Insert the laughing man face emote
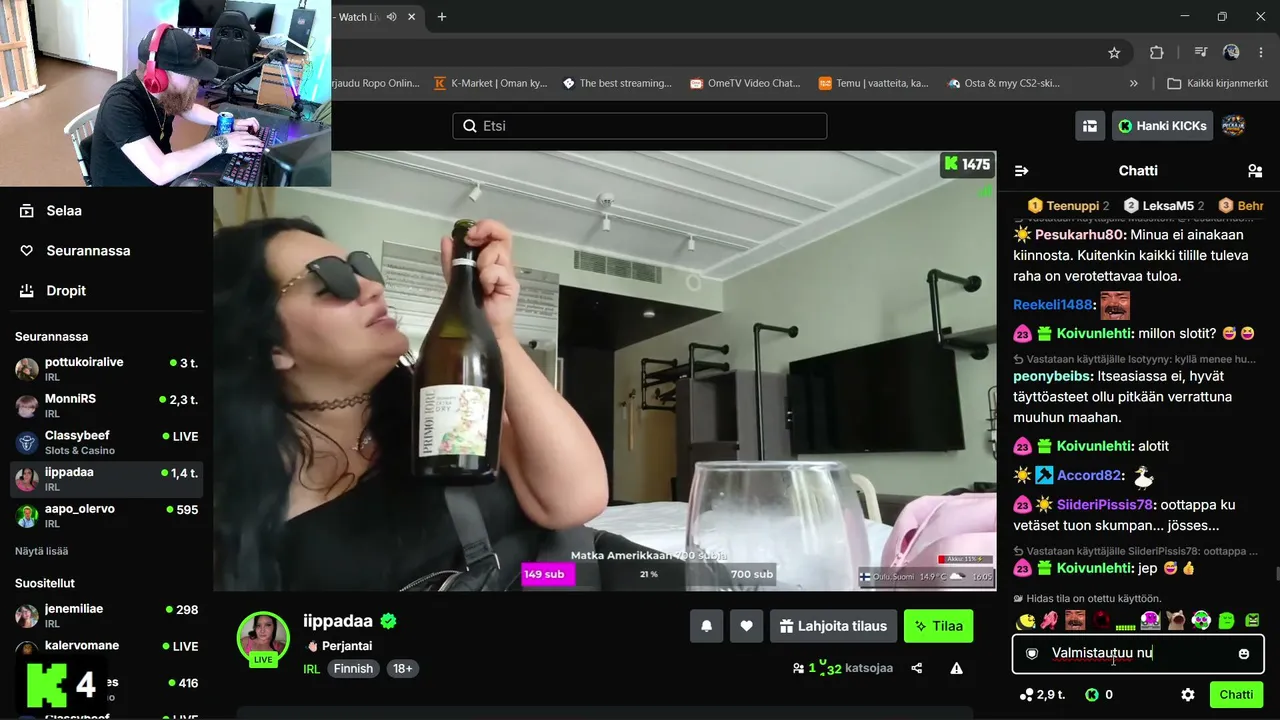 coord(1075,620)
